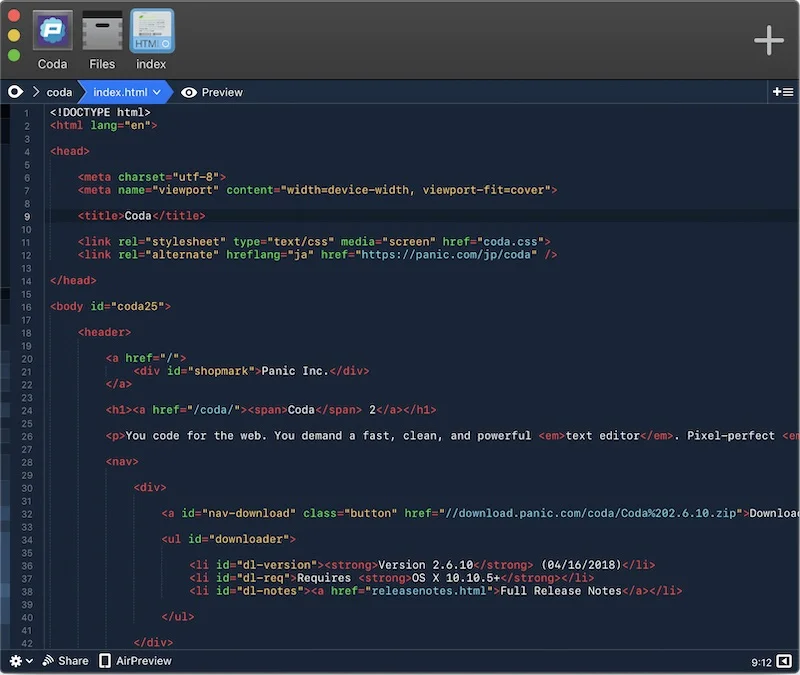The width and height of the screenshot is (800, 675).
Task: Switch to the Files tab
Action: 102,40
